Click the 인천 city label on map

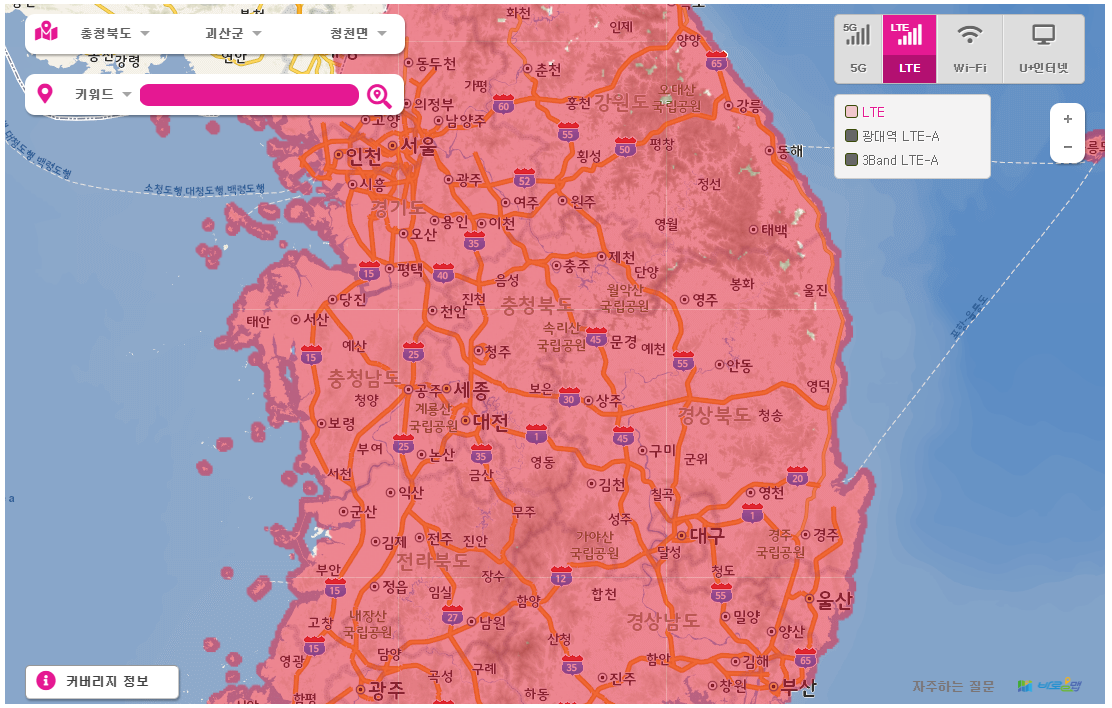click(x=363, y=156)
